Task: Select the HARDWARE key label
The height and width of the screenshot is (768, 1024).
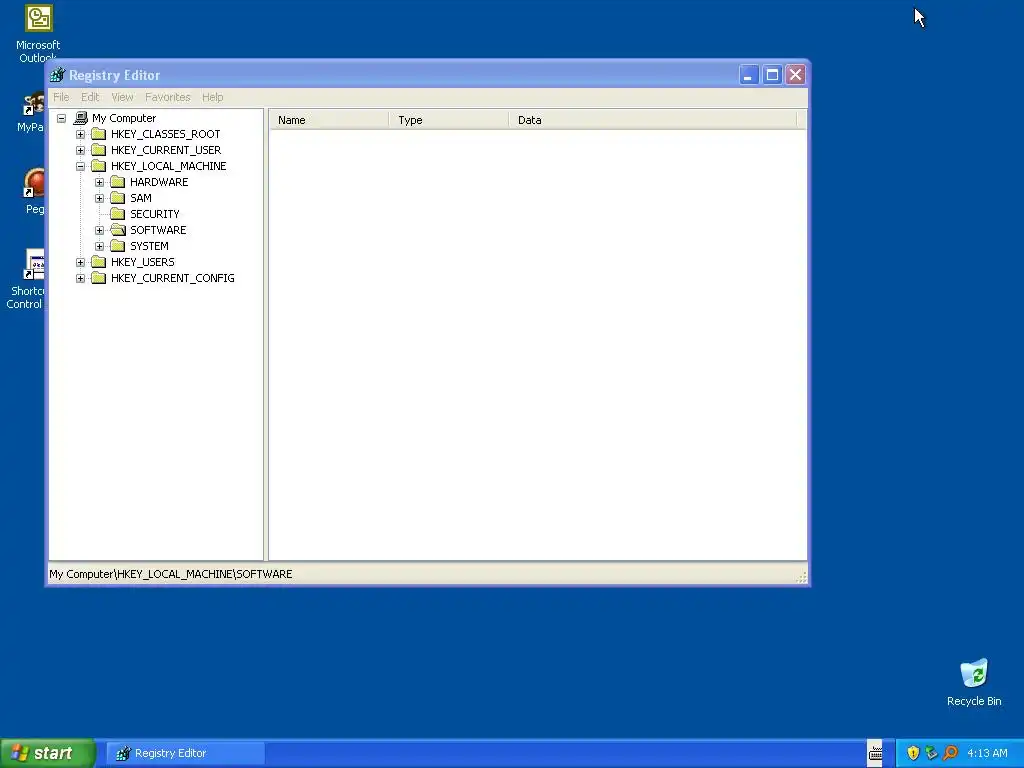Action: [x=159, y=182]
